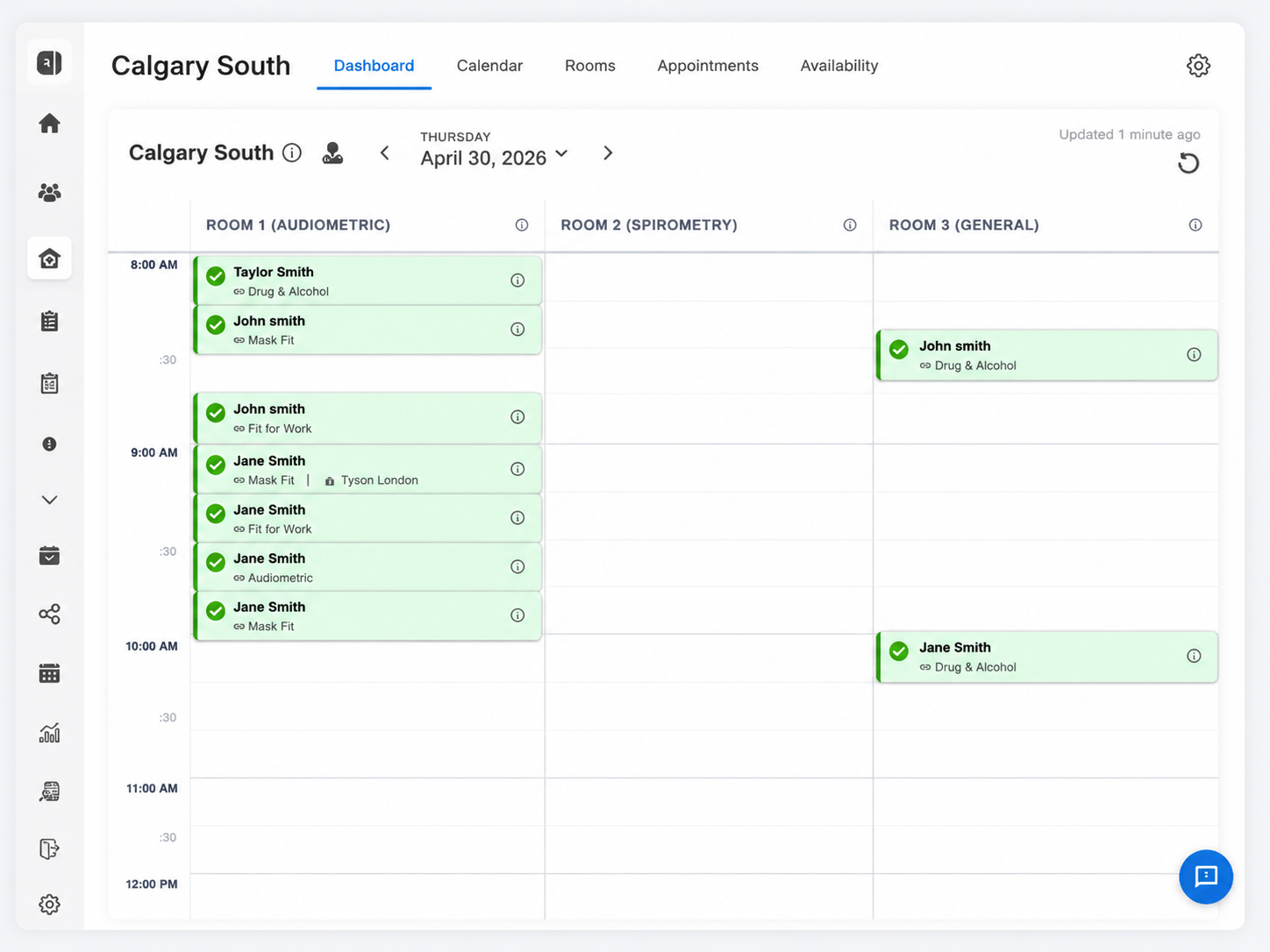
Task: Open the share nodes sidebar icon
Action: pyautogui.click(x=50, y=615)
